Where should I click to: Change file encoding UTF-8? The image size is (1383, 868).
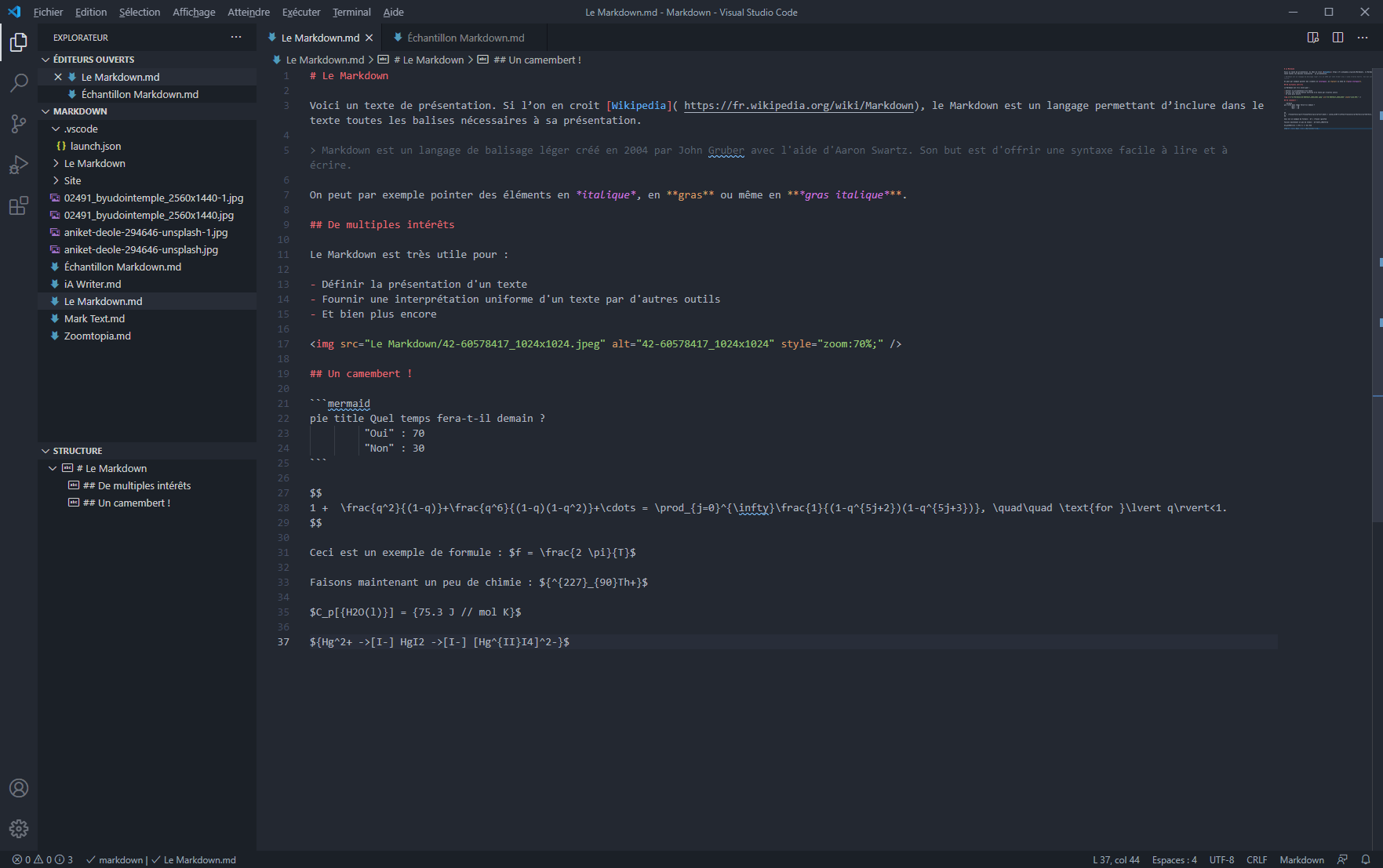click(1221, 859)
